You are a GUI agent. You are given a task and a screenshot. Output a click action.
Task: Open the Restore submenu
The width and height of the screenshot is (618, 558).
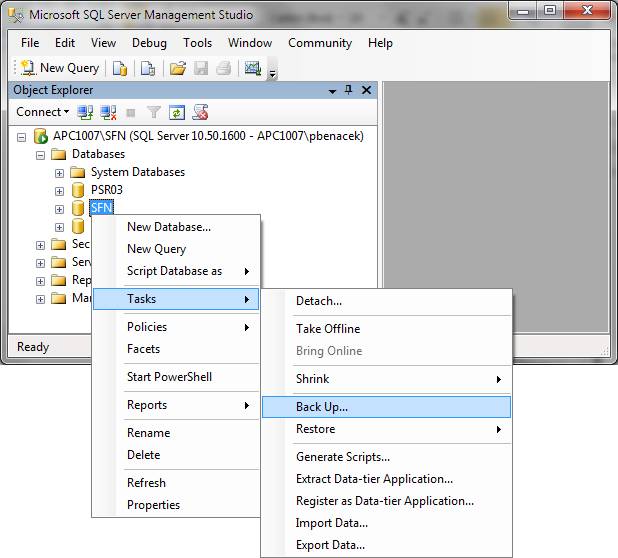point(386,429)
